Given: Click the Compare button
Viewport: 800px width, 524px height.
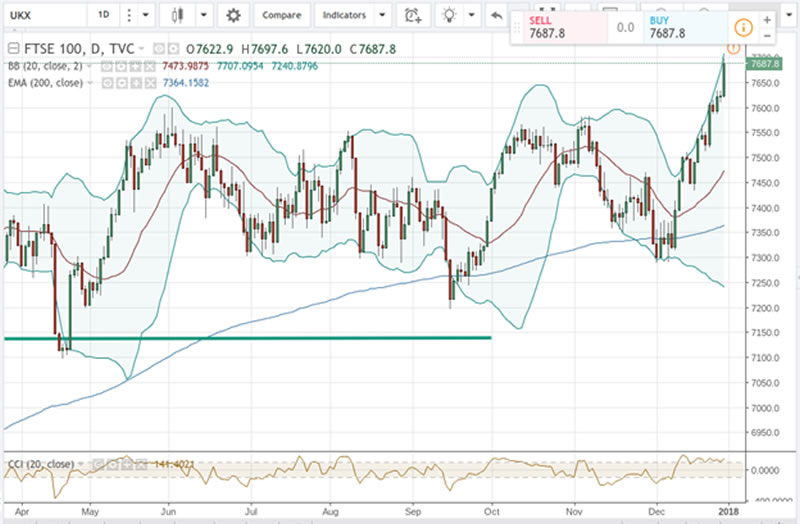Looking at the screenshot, I should [282, 15].
